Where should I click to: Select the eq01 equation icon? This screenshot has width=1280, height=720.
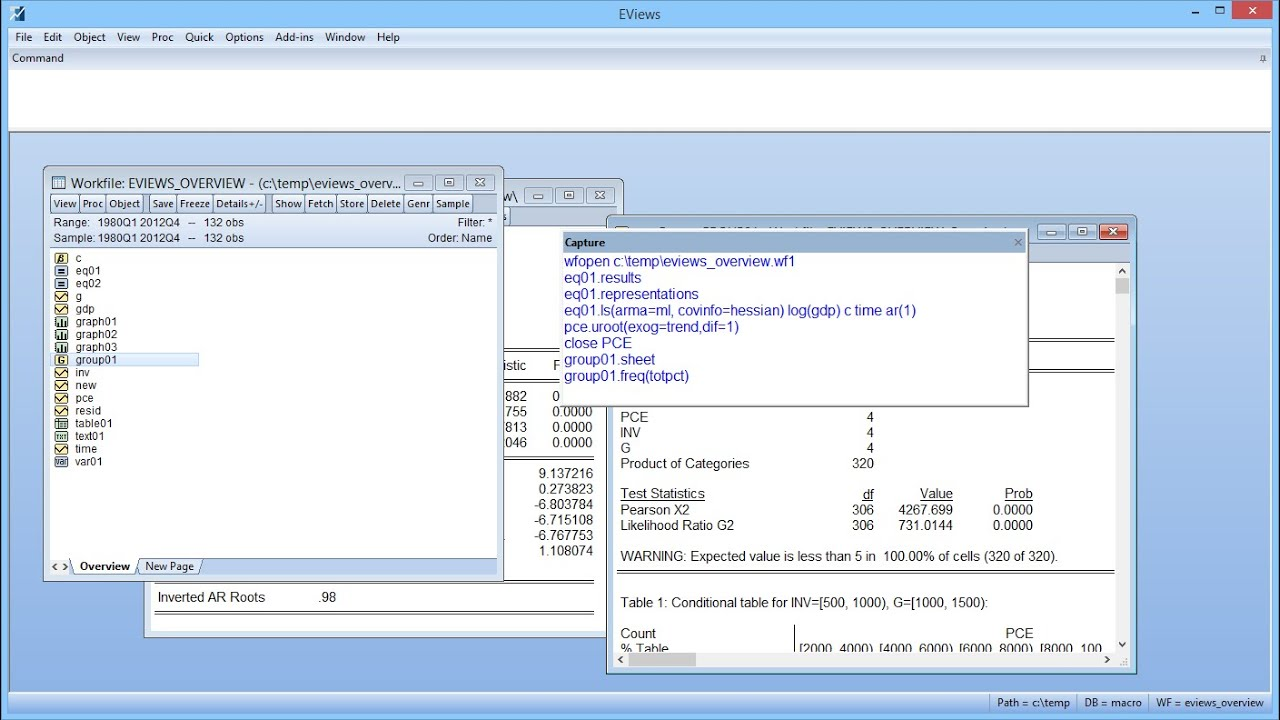pos(61,271)
